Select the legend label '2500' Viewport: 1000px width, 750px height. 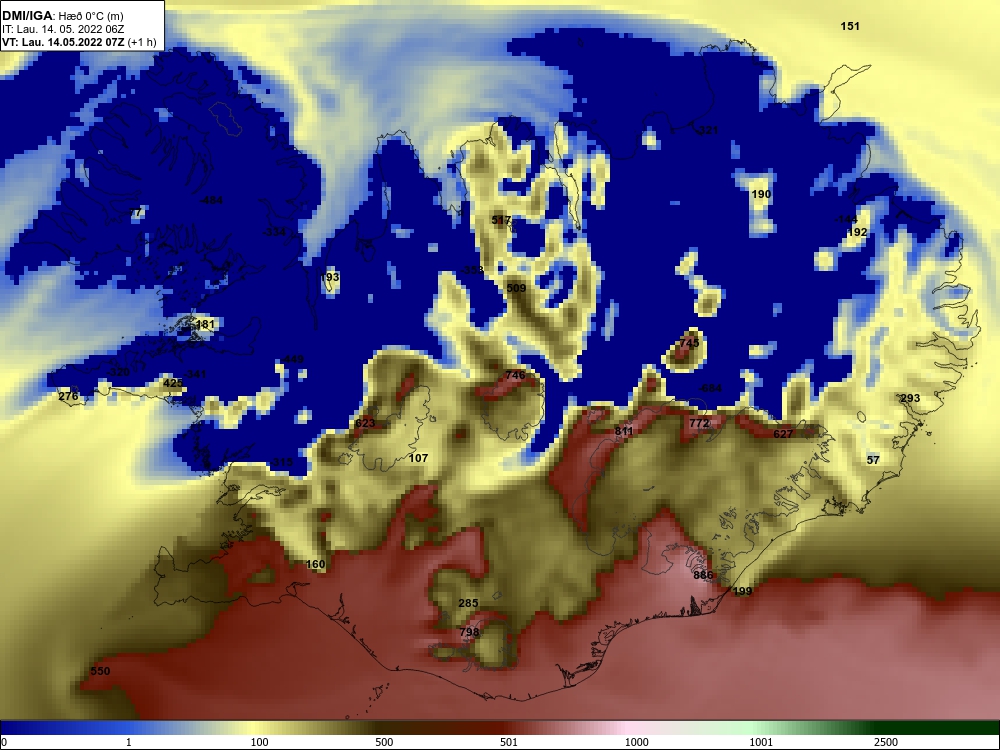886,742
